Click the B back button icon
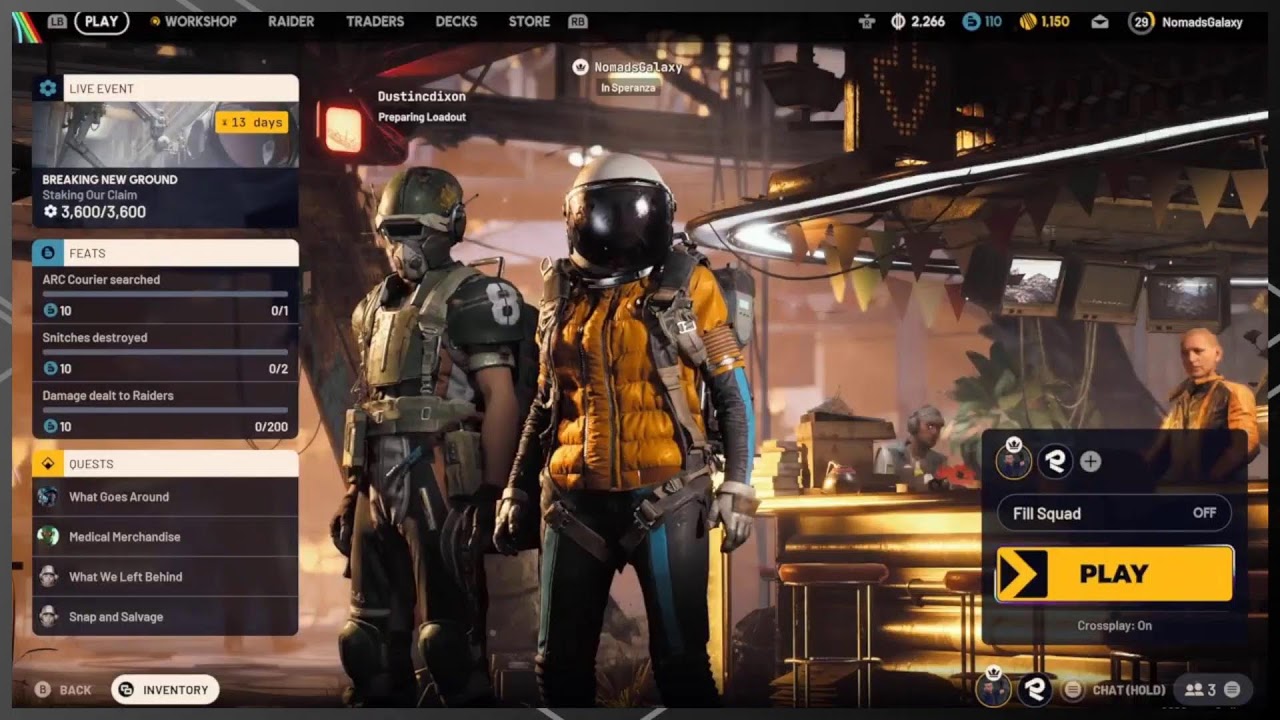The image size is (1280, 720). coord(43,690)
